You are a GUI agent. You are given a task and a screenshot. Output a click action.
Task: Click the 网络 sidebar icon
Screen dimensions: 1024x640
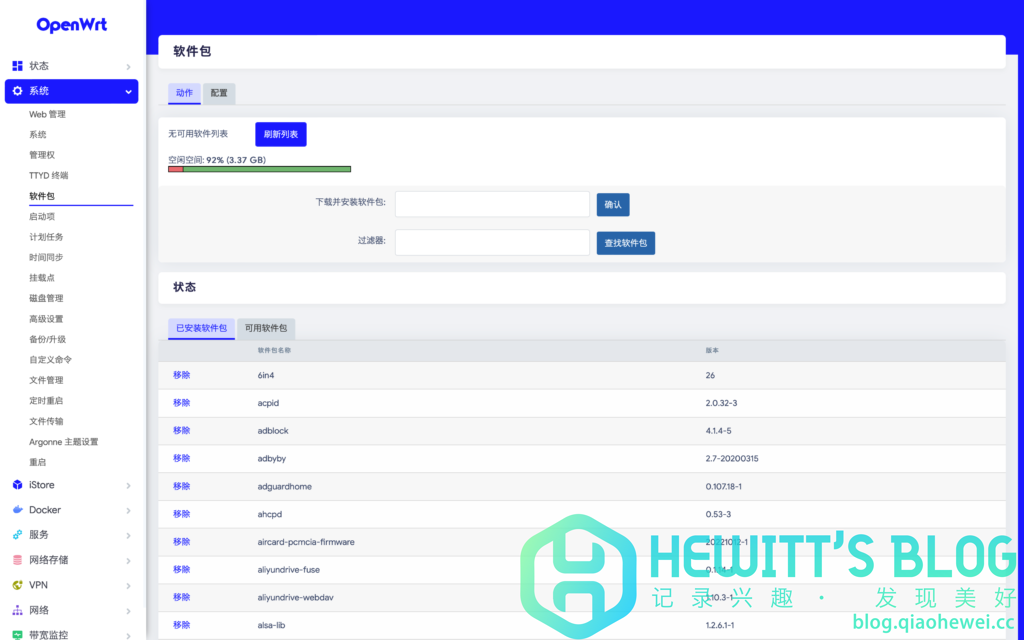point(15,610)
